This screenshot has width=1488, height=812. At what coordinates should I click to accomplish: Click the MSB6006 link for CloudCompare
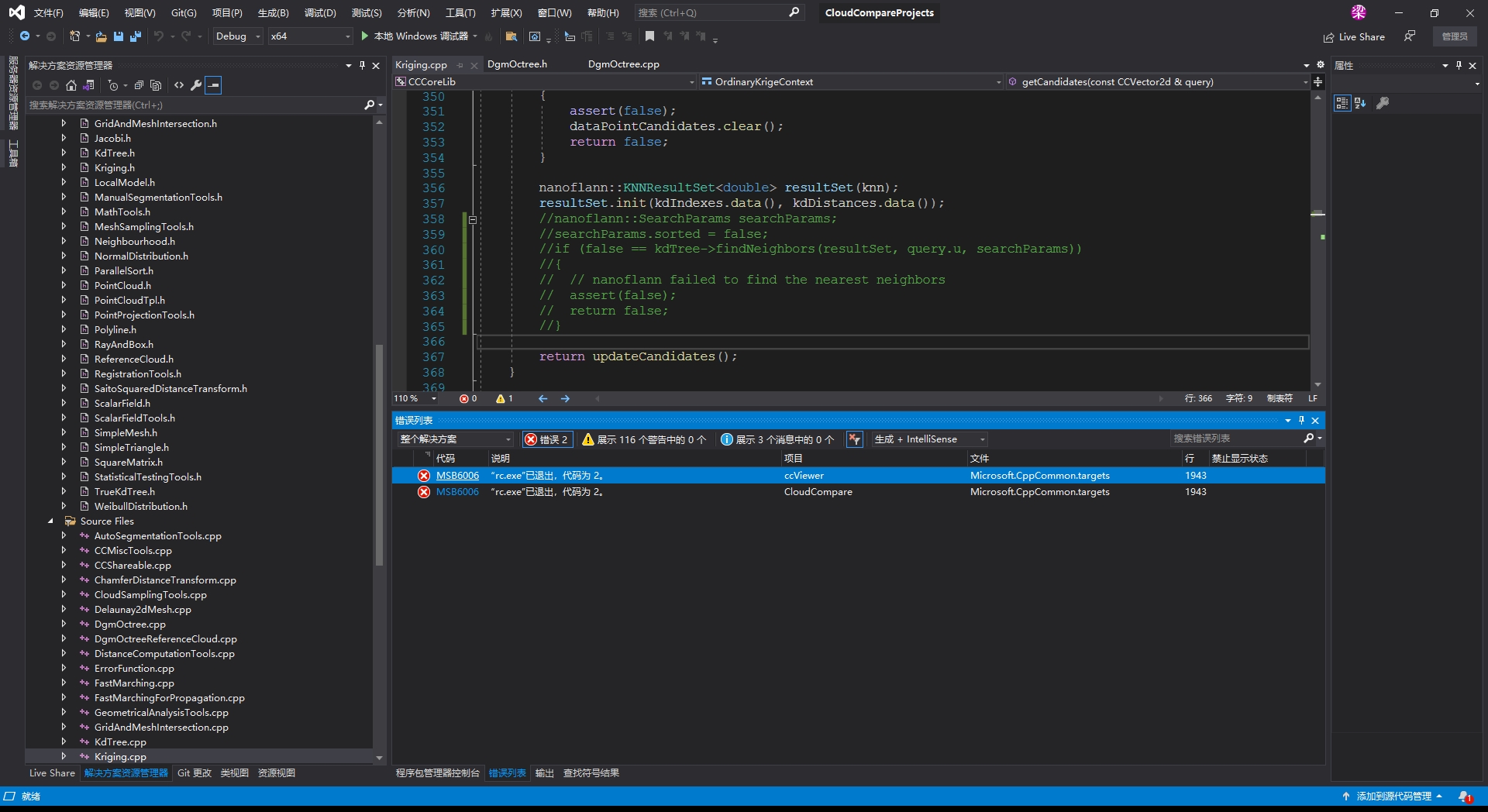click(x=457, y=492)
